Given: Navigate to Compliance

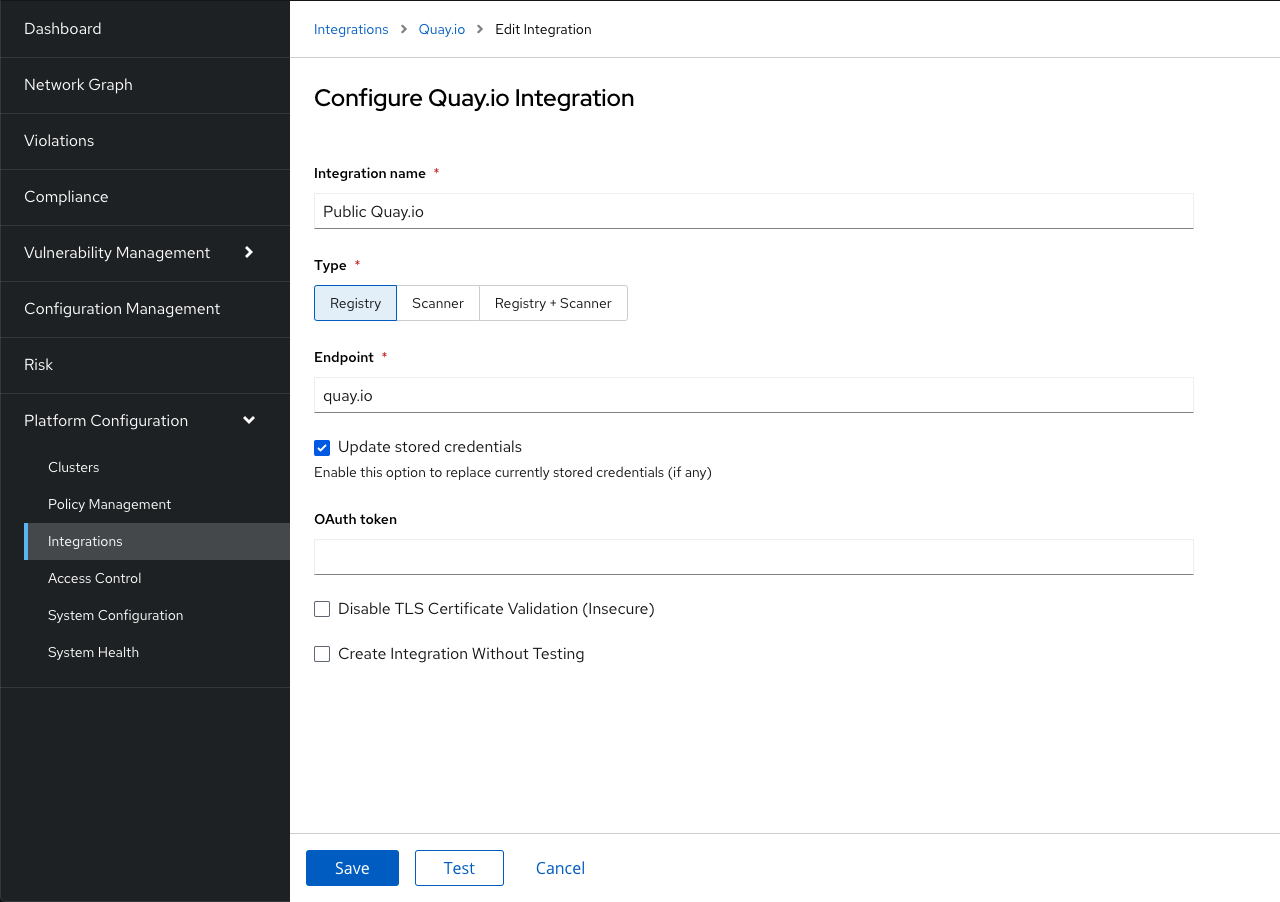Looking at the screenshot, I should coord(66,197).
